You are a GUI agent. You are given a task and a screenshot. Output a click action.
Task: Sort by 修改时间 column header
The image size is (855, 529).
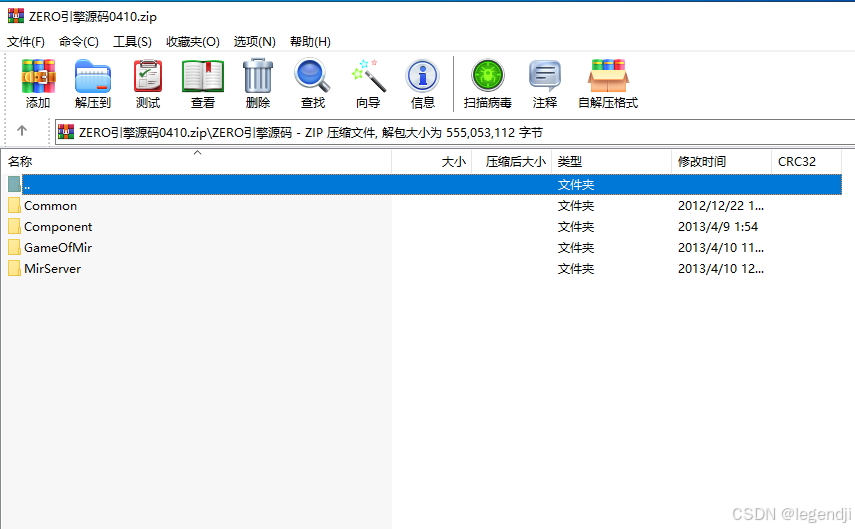[721, 161]
